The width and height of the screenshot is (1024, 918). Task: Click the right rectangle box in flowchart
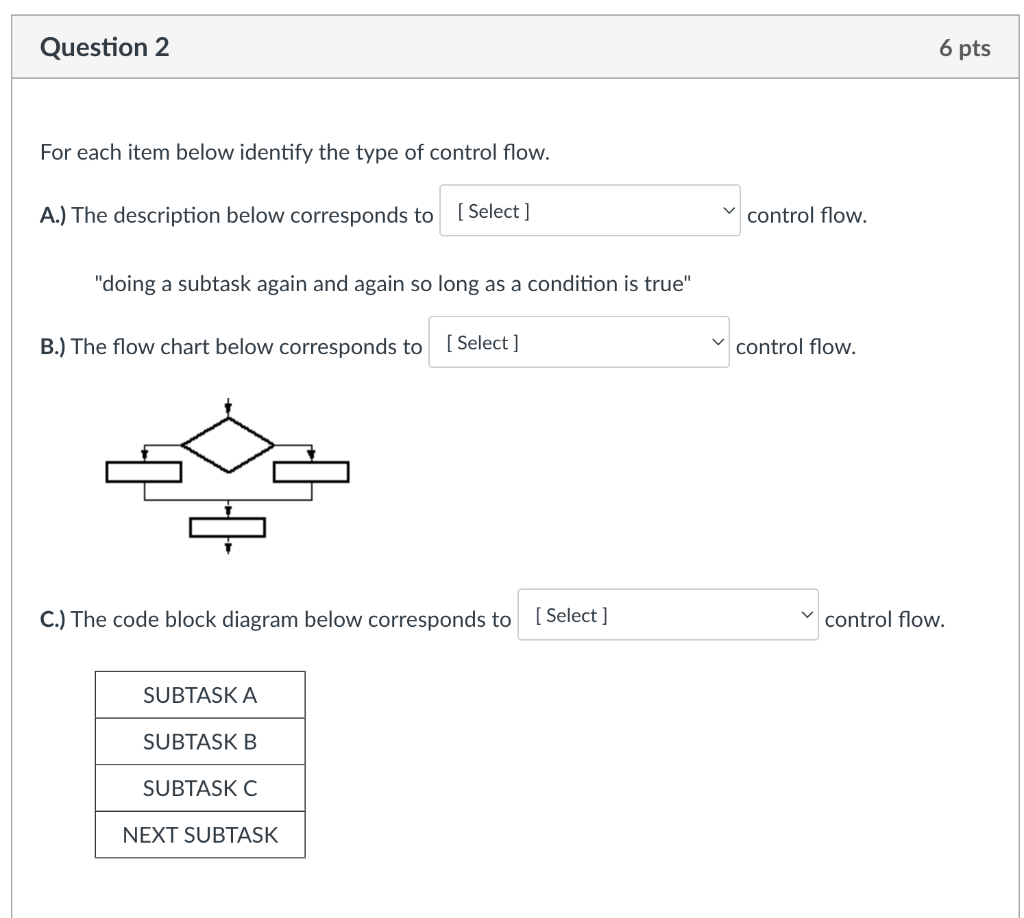[312, 472]
